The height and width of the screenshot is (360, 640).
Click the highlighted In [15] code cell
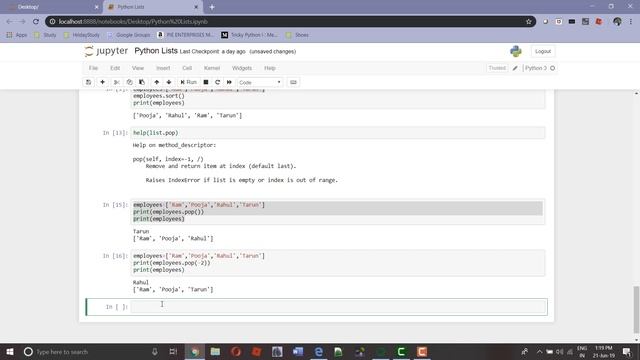338,212
